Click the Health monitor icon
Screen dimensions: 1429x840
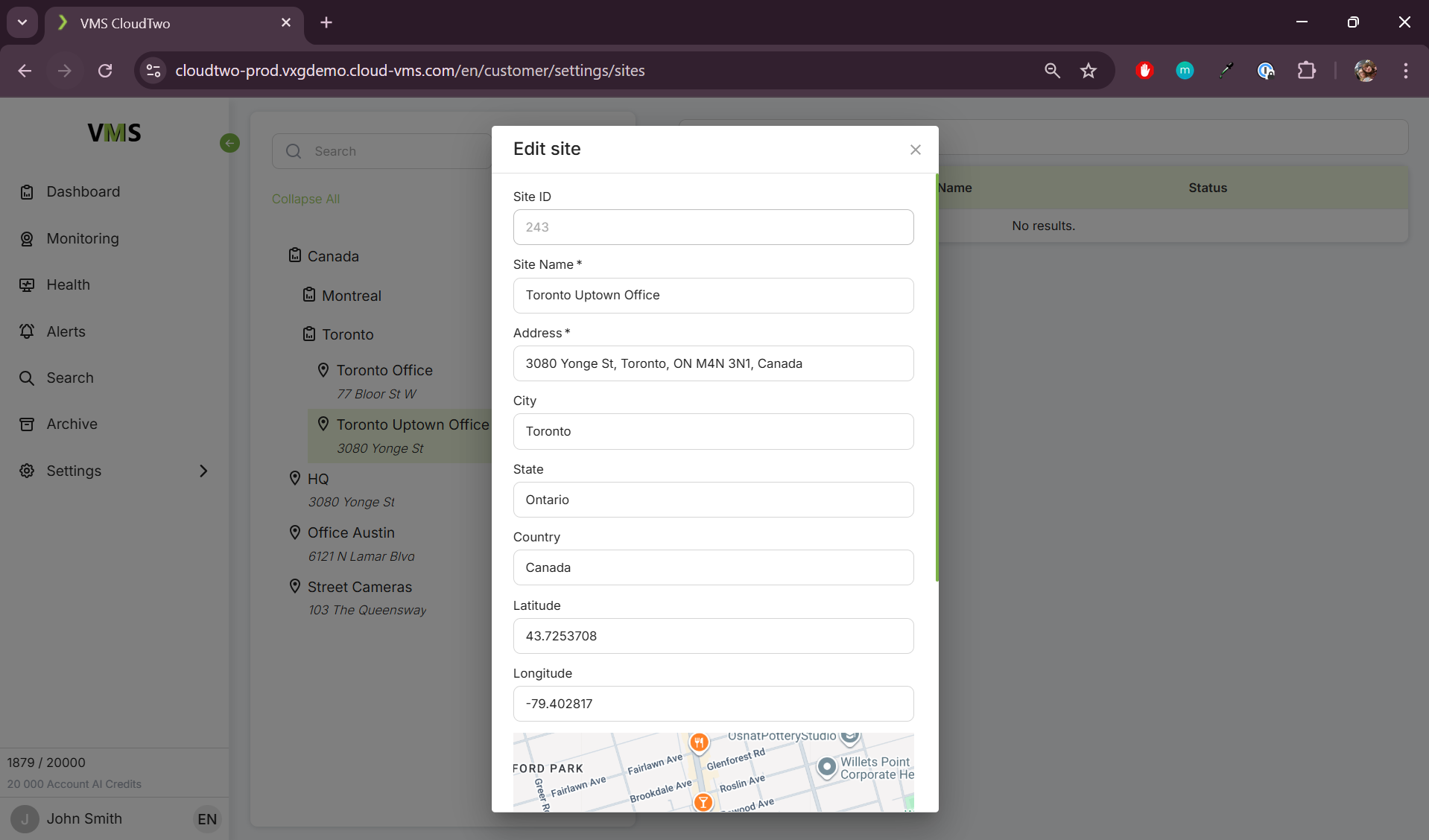coord(27,285)
